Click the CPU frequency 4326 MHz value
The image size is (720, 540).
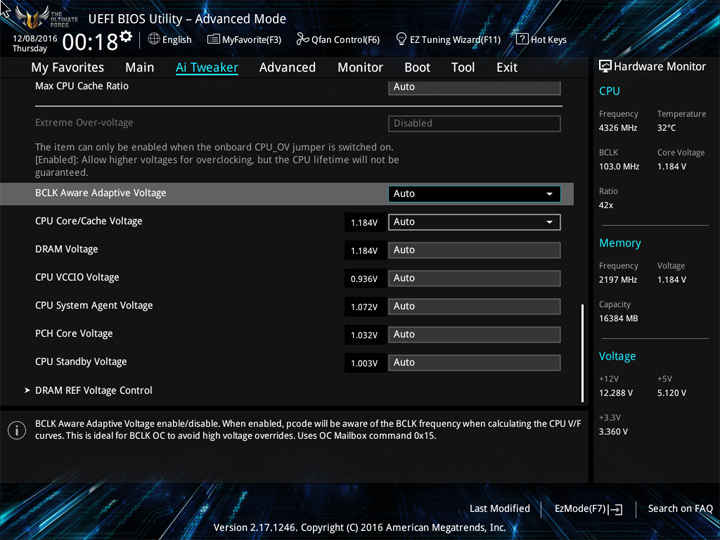tap(618, 128)
